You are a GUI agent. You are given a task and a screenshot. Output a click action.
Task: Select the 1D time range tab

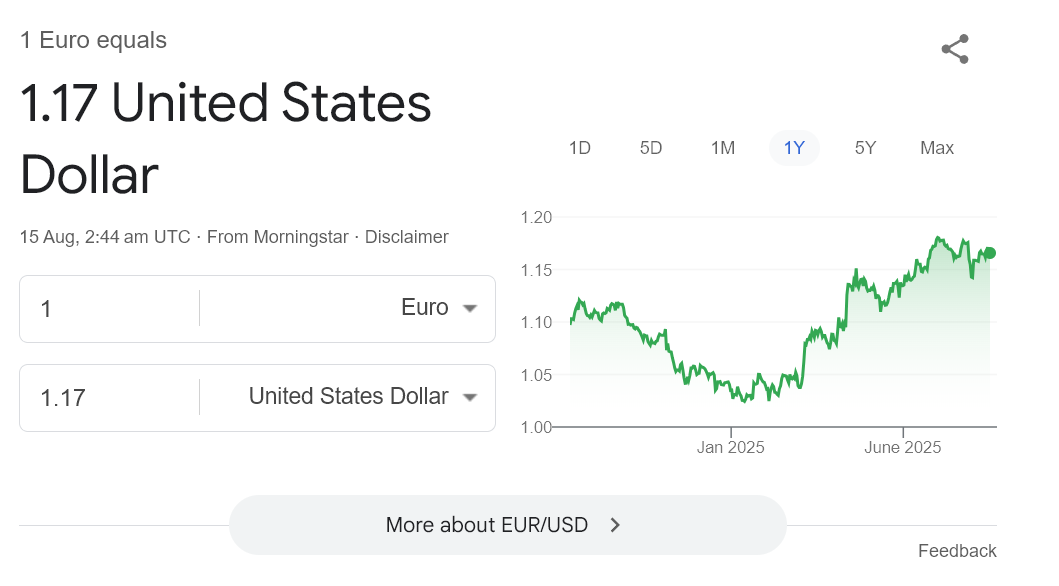tap(580, 148)
